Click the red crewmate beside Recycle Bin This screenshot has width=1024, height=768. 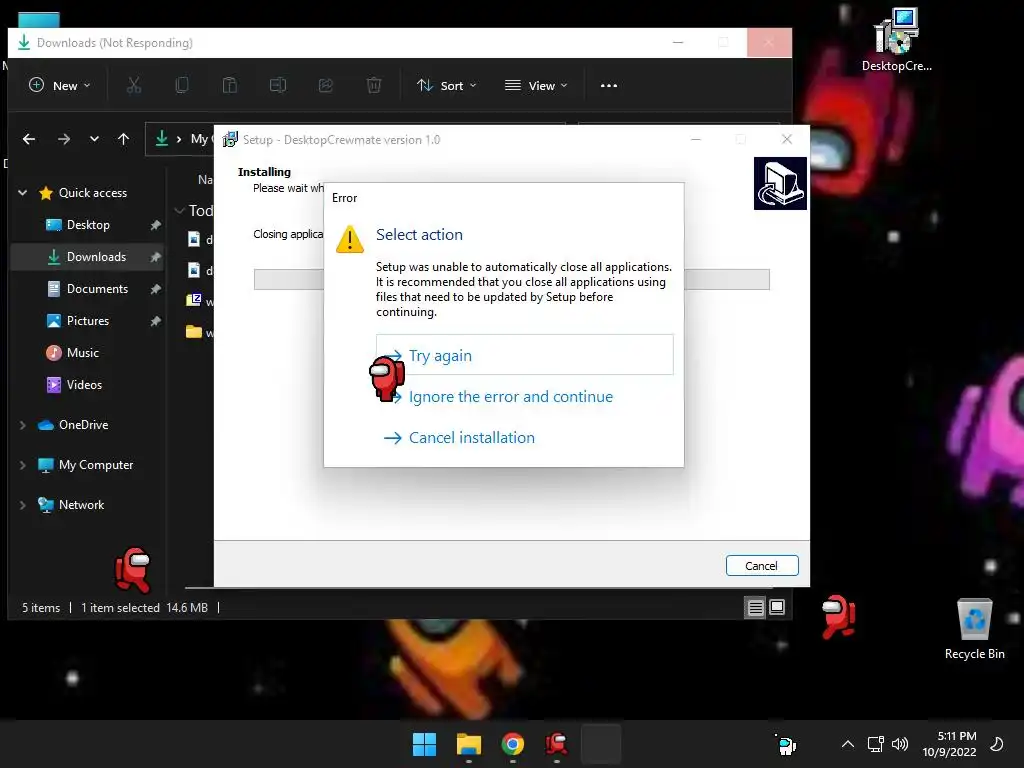(x=839, y=616)
